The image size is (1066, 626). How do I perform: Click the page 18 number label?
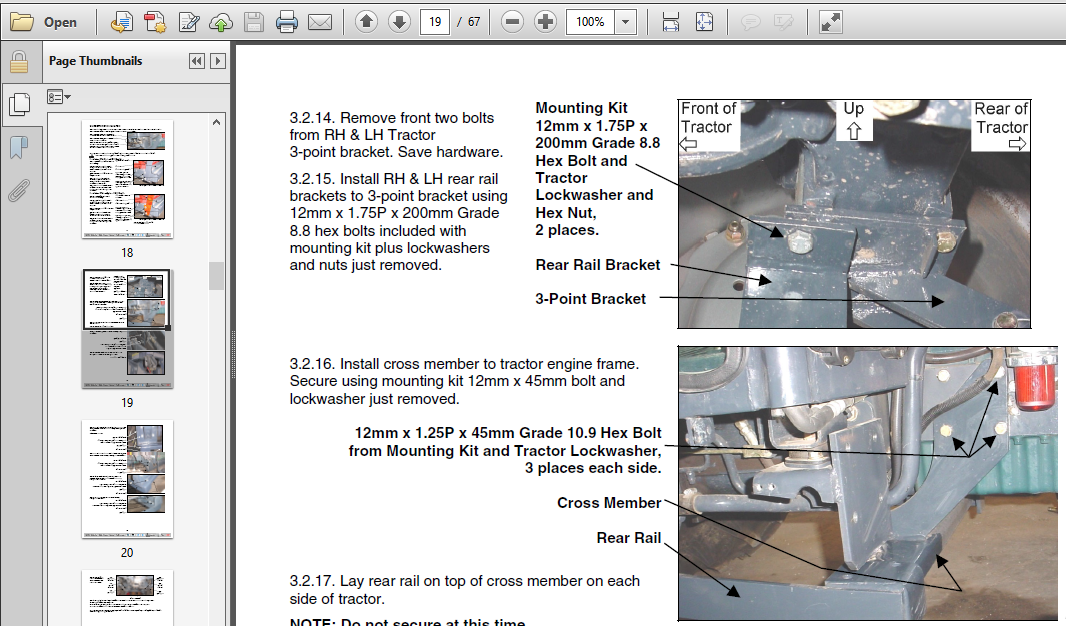(127, 253)
